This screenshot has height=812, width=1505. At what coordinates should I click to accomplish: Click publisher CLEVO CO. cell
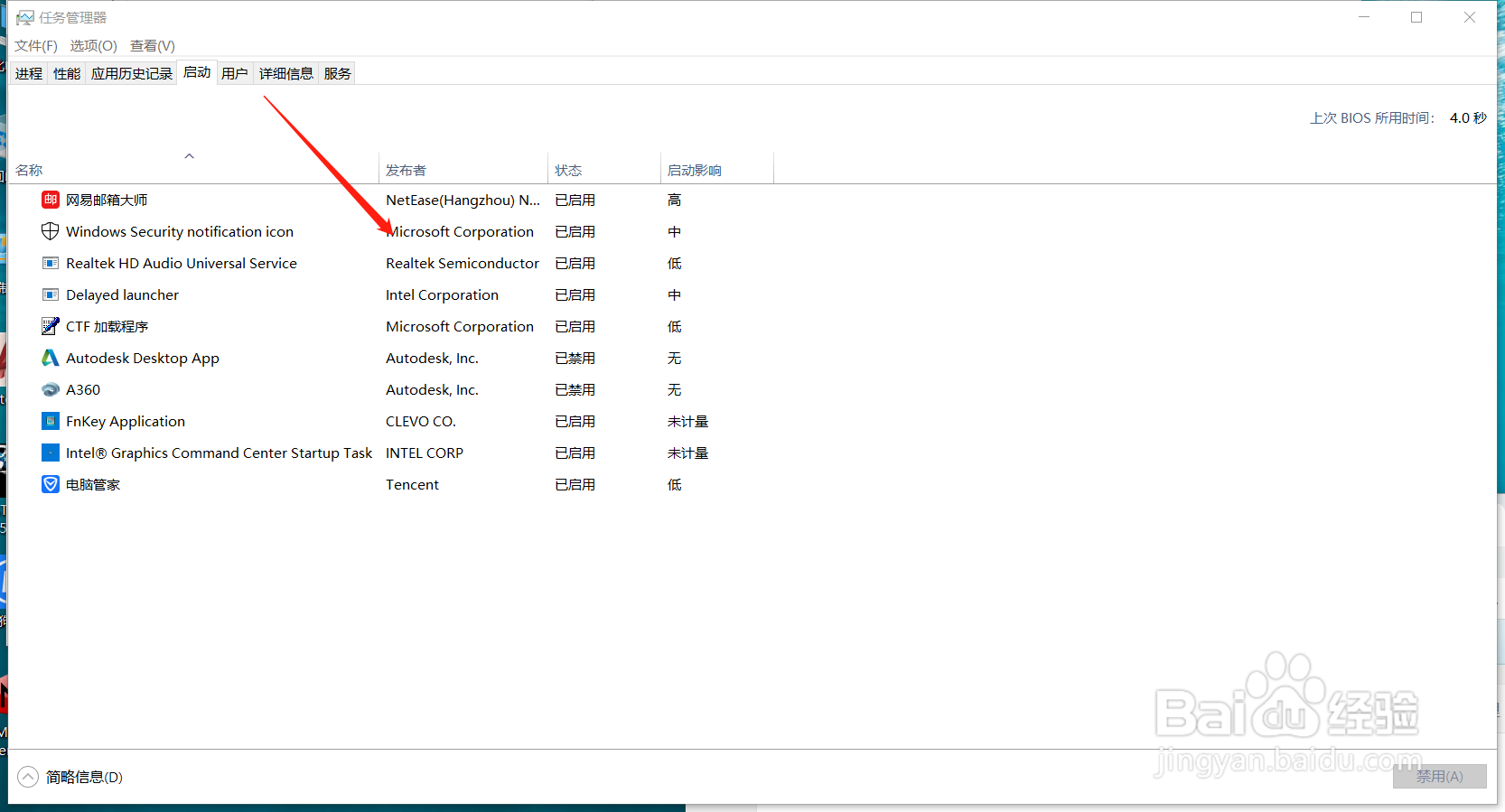point(421,421)
